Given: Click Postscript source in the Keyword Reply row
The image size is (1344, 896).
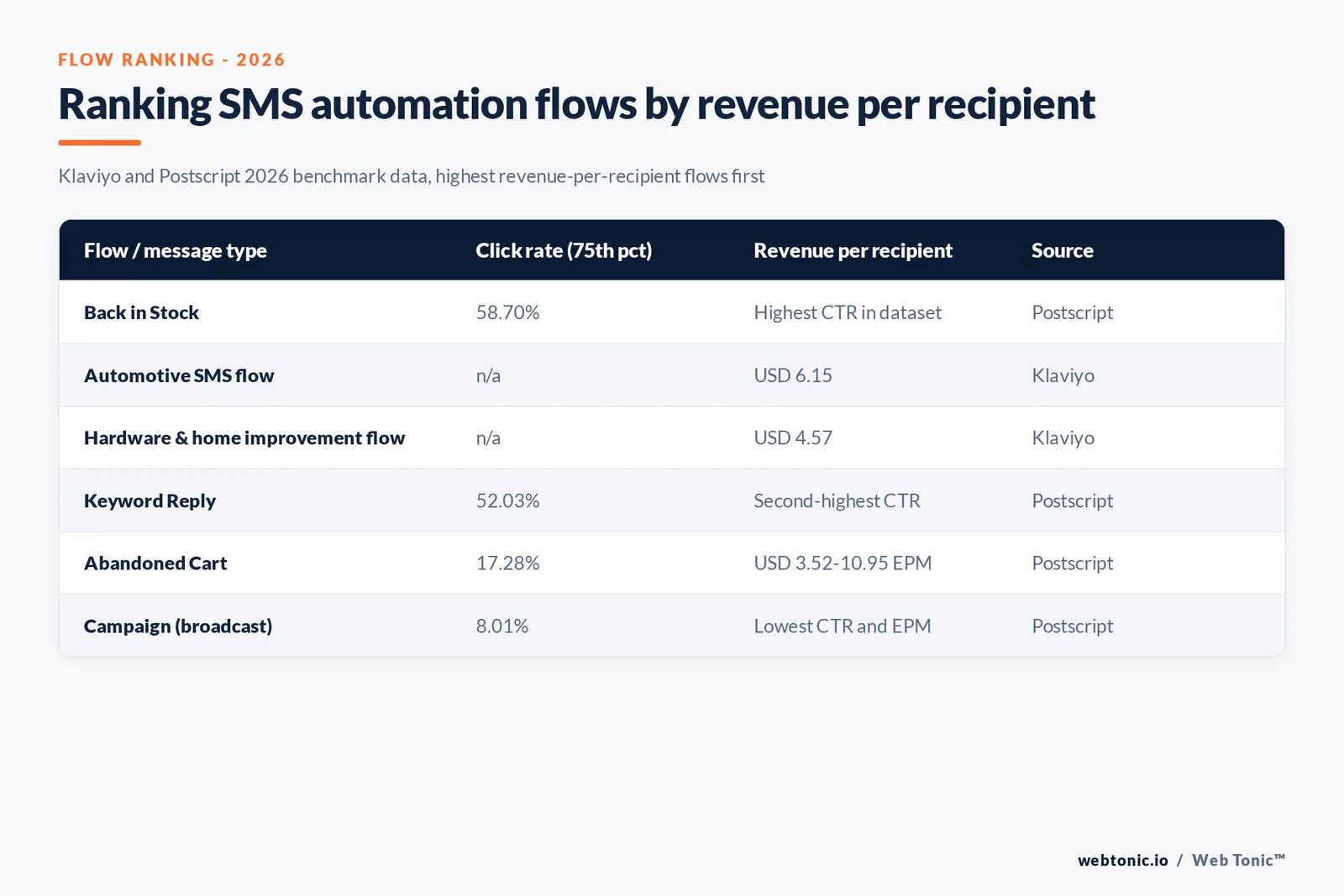Looking at the screenshot, I should [x=1072, y=500].
